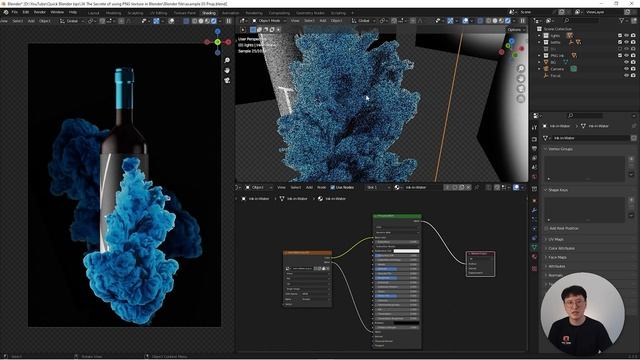640x360 pixels.
Task: Click white color swatch in Principled BSDF node
Action: pyautogui.click(x=406, y=251)
